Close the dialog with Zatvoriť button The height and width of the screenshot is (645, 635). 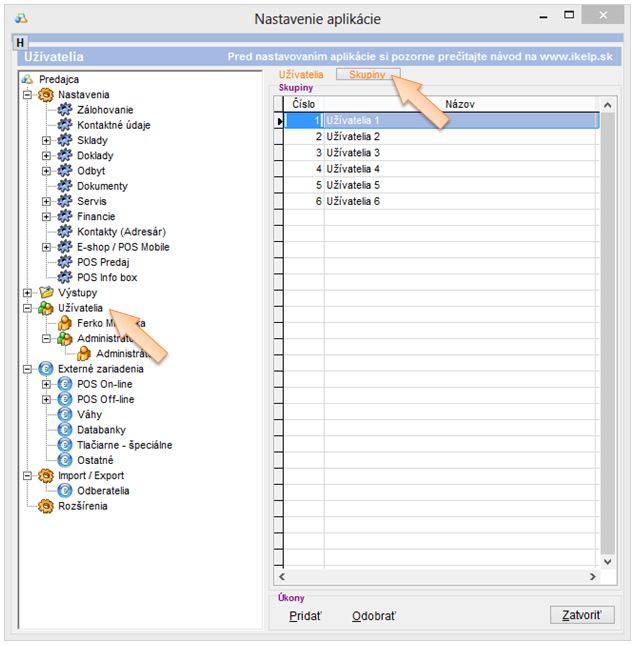581,615
